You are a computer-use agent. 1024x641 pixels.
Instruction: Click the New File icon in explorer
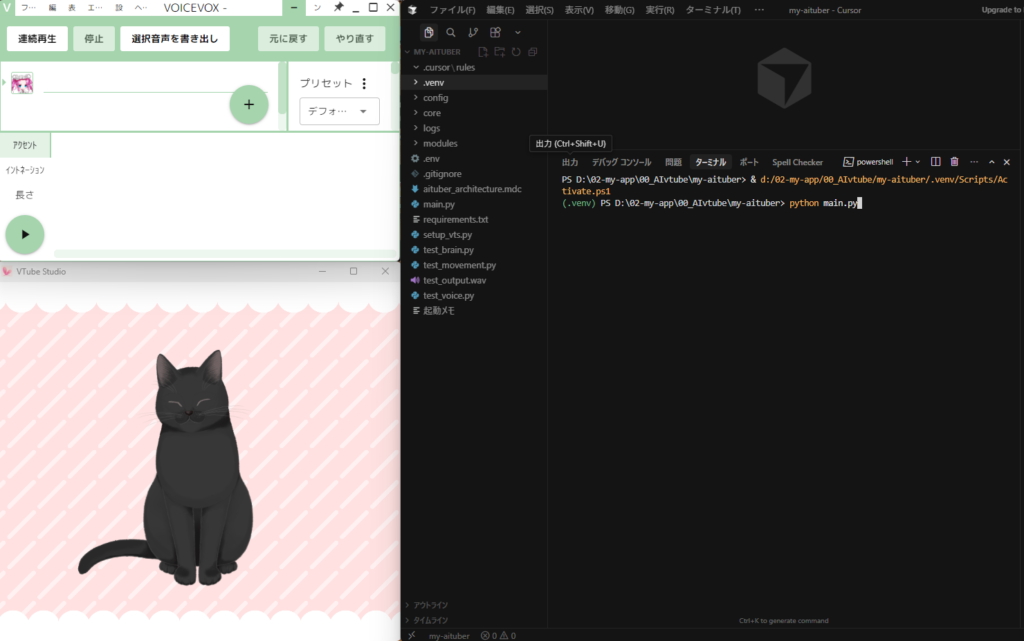point(483,52)
